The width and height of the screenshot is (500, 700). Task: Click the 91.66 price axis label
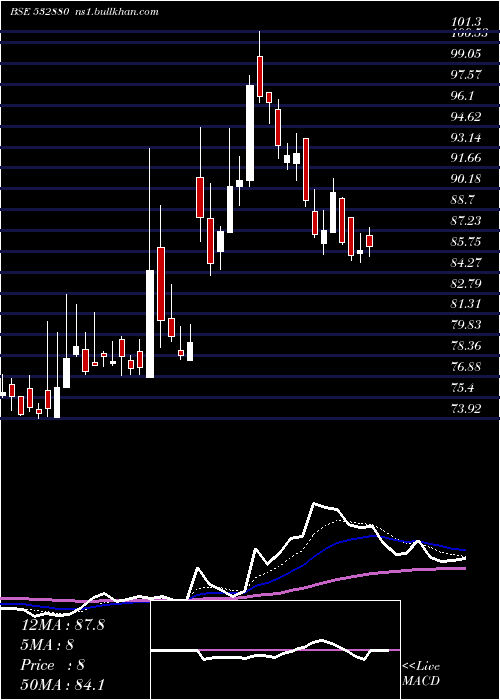click(x=466, y=158)
